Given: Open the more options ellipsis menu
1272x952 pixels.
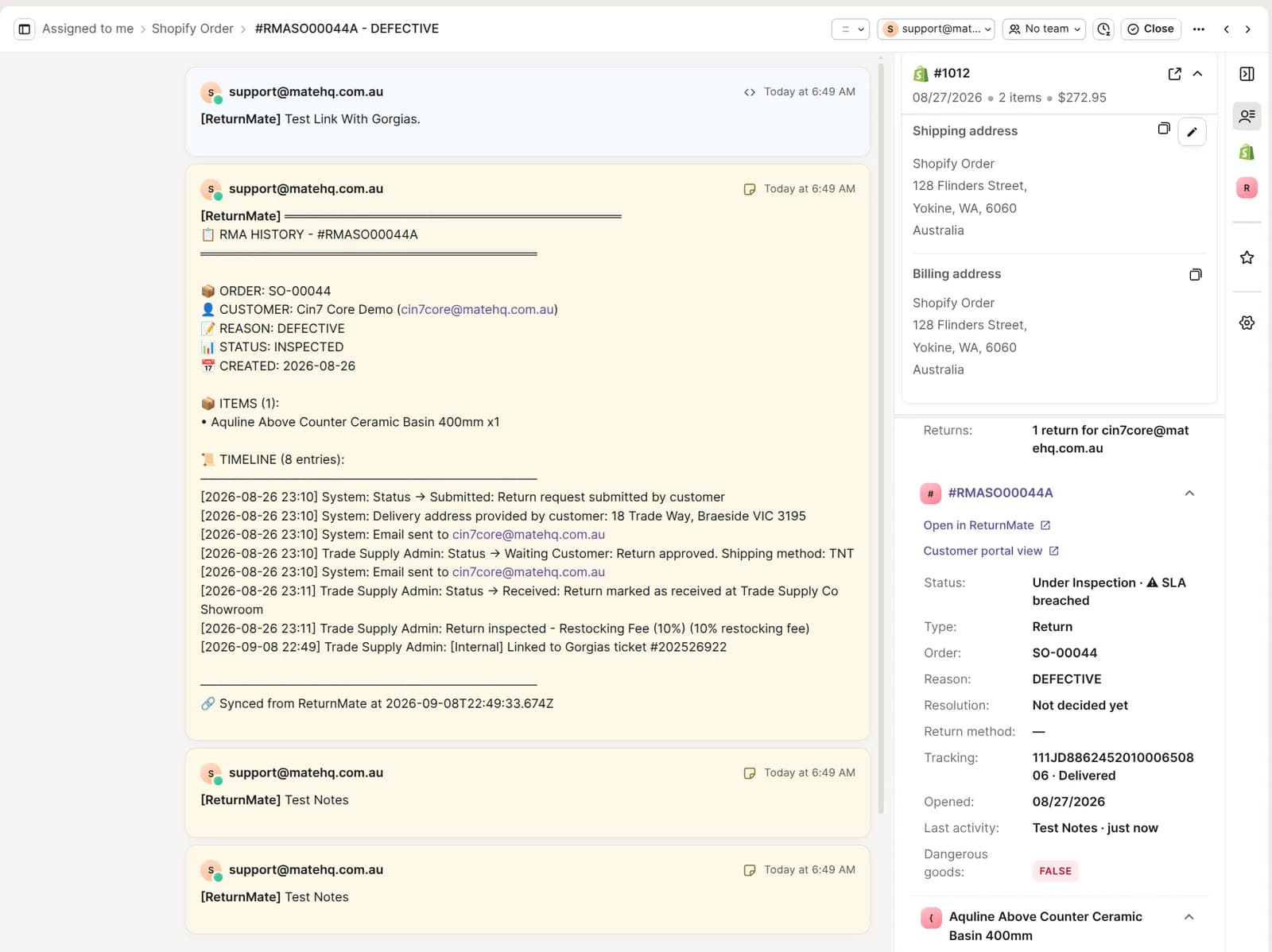Looking at the screenshot, I should coord(1199,29).
